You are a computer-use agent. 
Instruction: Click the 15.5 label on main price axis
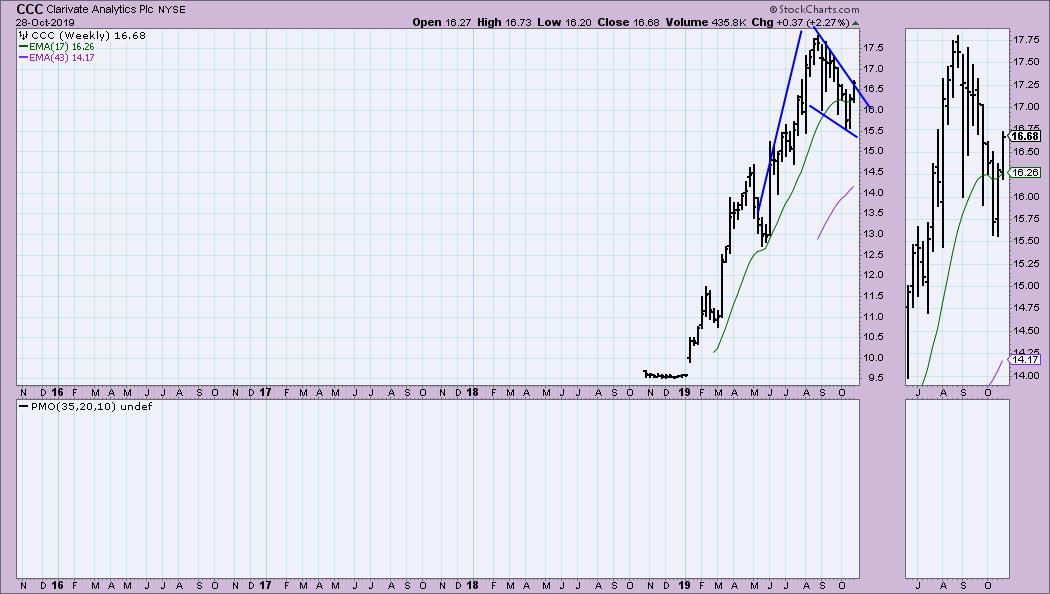coord(873,131)
